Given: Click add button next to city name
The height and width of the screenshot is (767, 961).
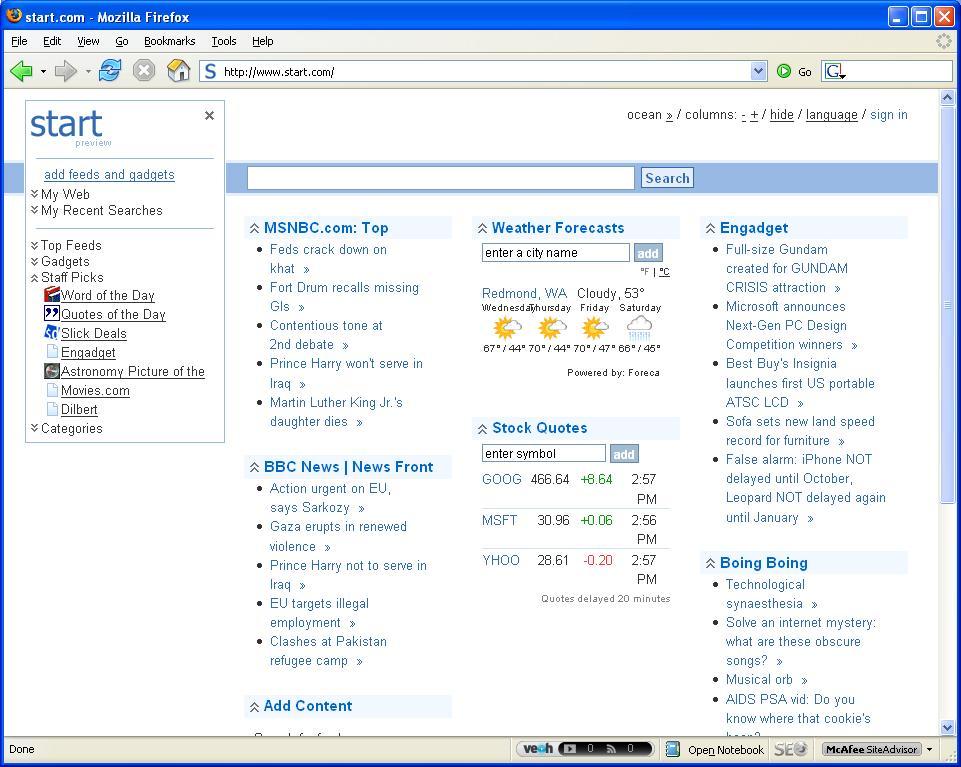Looking at the screenshot, I should (648, 253).
